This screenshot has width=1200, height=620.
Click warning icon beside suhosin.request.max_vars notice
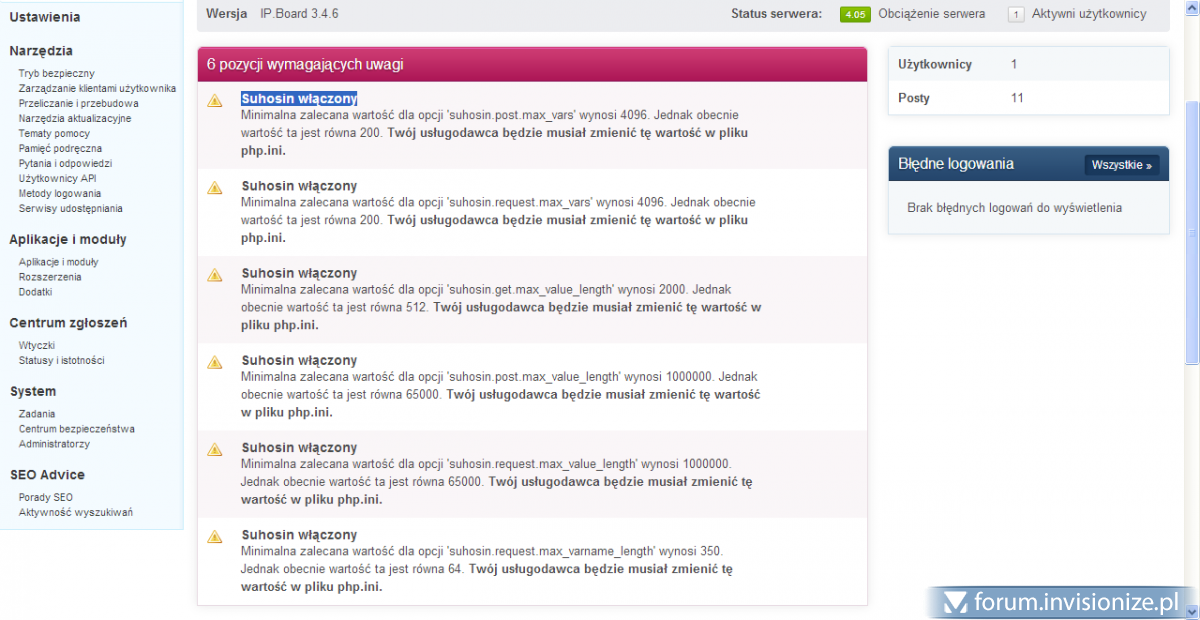(214, 188)
